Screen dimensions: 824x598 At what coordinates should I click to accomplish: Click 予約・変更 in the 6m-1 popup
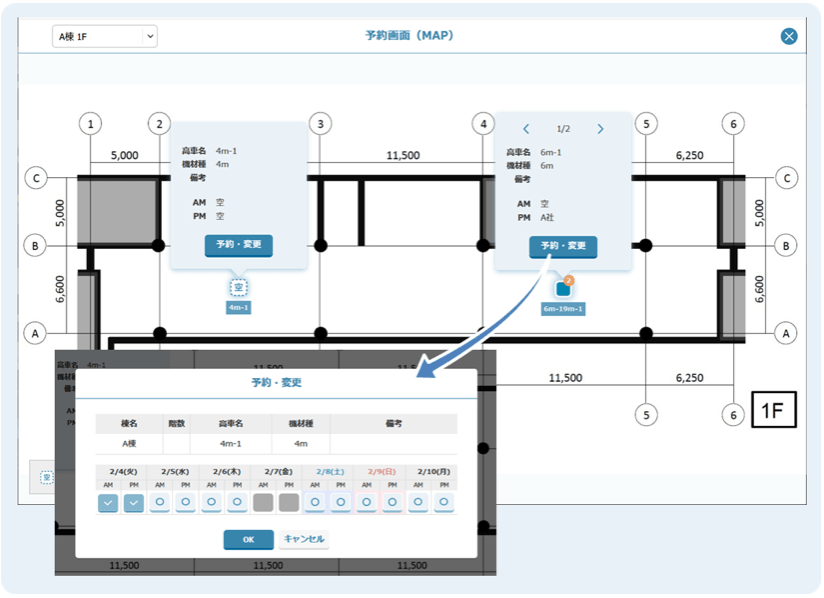(563, 246)
